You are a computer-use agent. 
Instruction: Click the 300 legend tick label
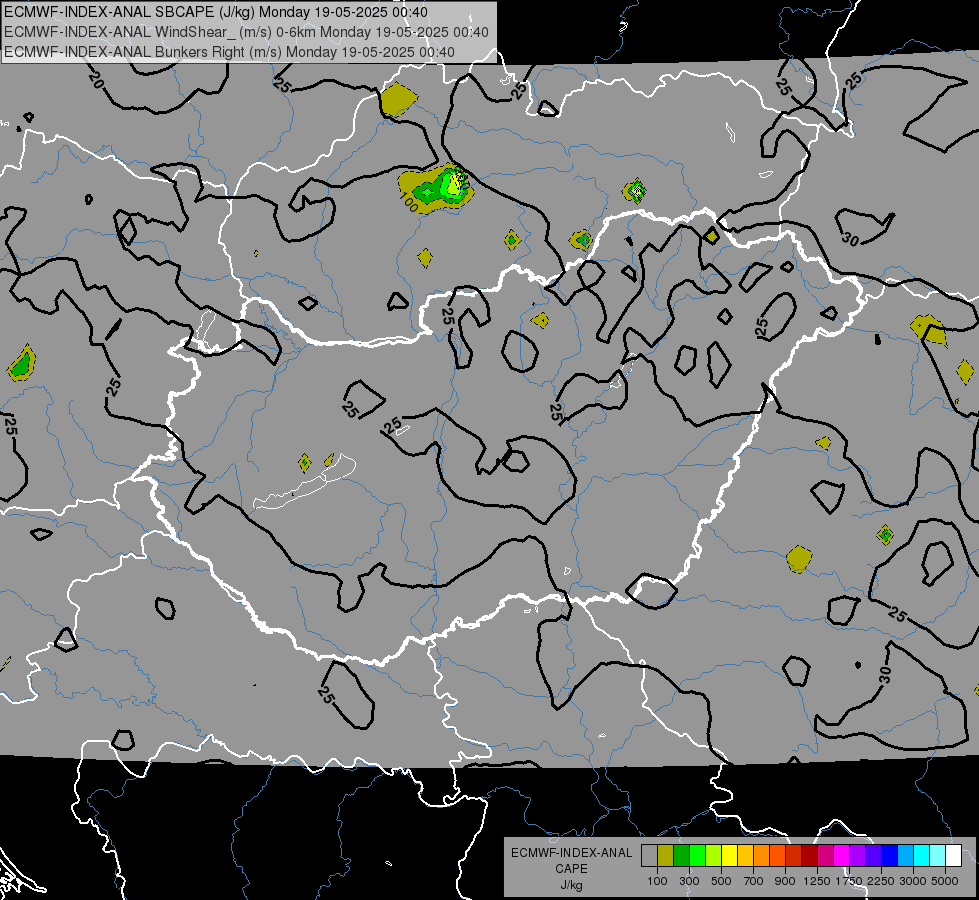(689, 881)
